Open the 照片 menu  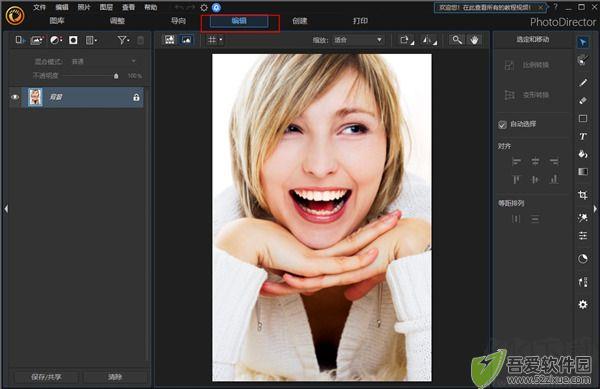pyautogui.click(x=84, y=7)
